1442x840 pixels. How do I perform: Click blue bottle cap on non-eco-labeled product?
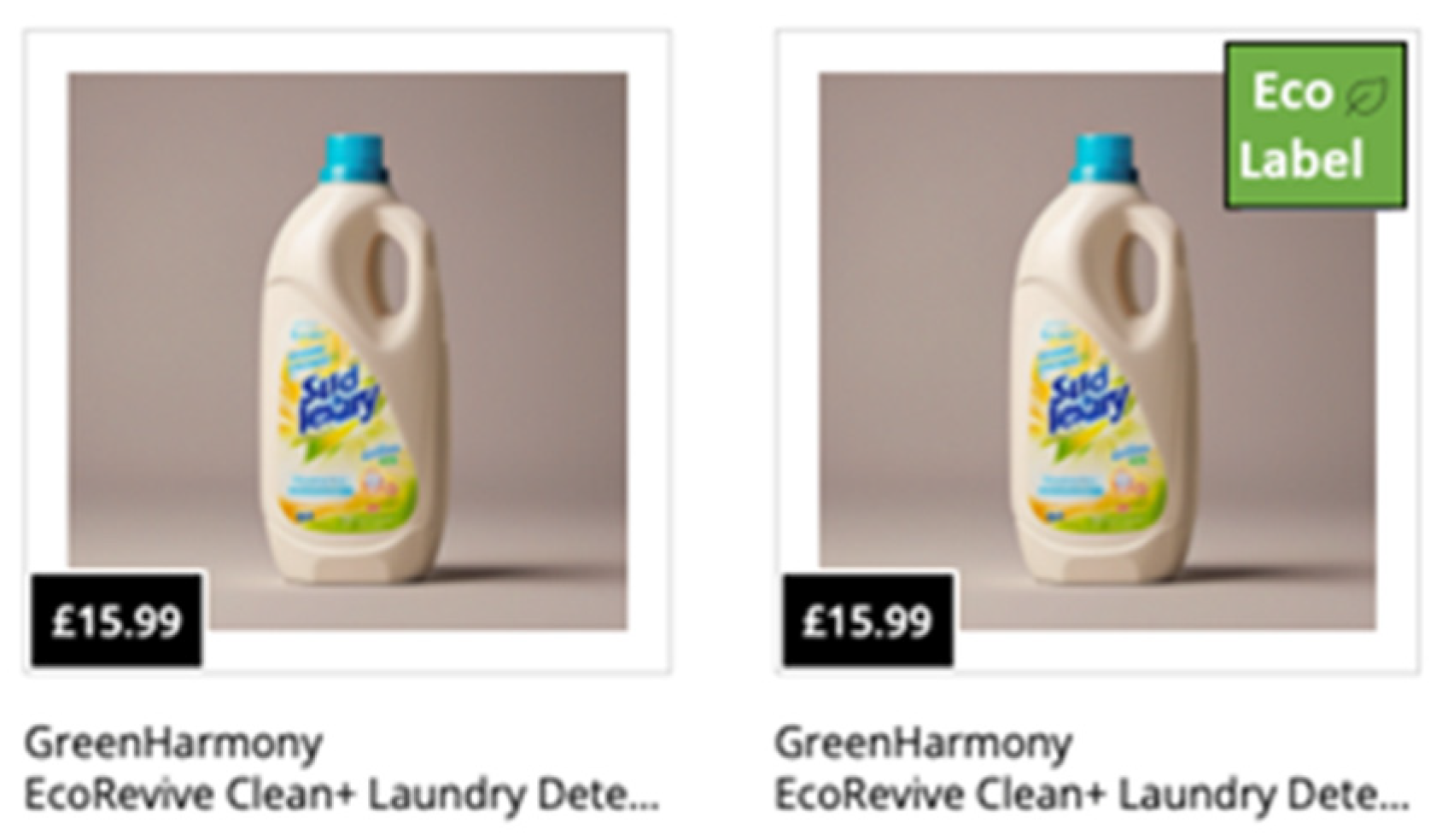(x=353, y=158)
